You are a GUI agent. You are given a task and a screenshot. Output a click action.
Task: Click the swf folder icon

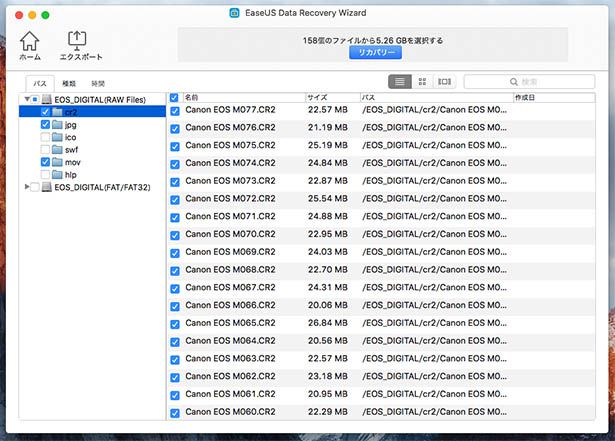(x=58, y=150)
